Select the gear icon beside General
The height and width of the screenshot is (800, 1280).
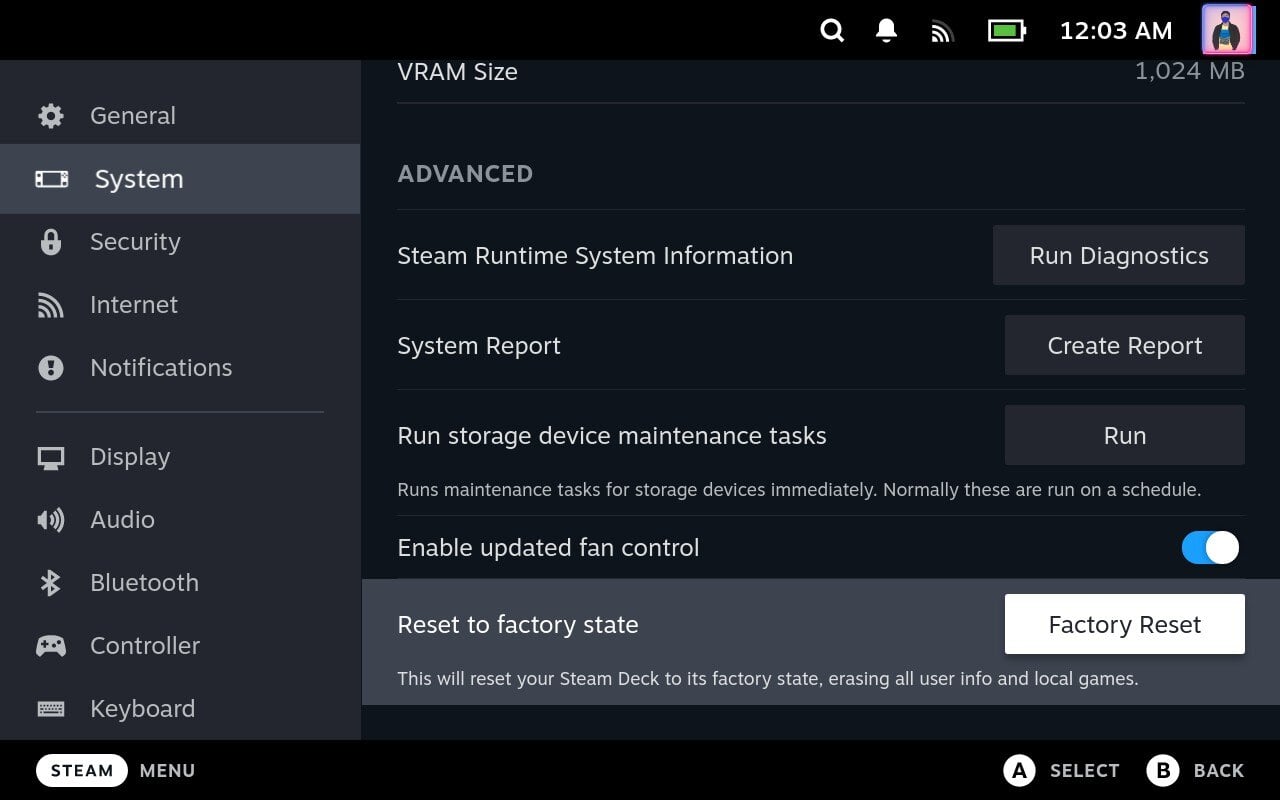(x=51, y=116)
